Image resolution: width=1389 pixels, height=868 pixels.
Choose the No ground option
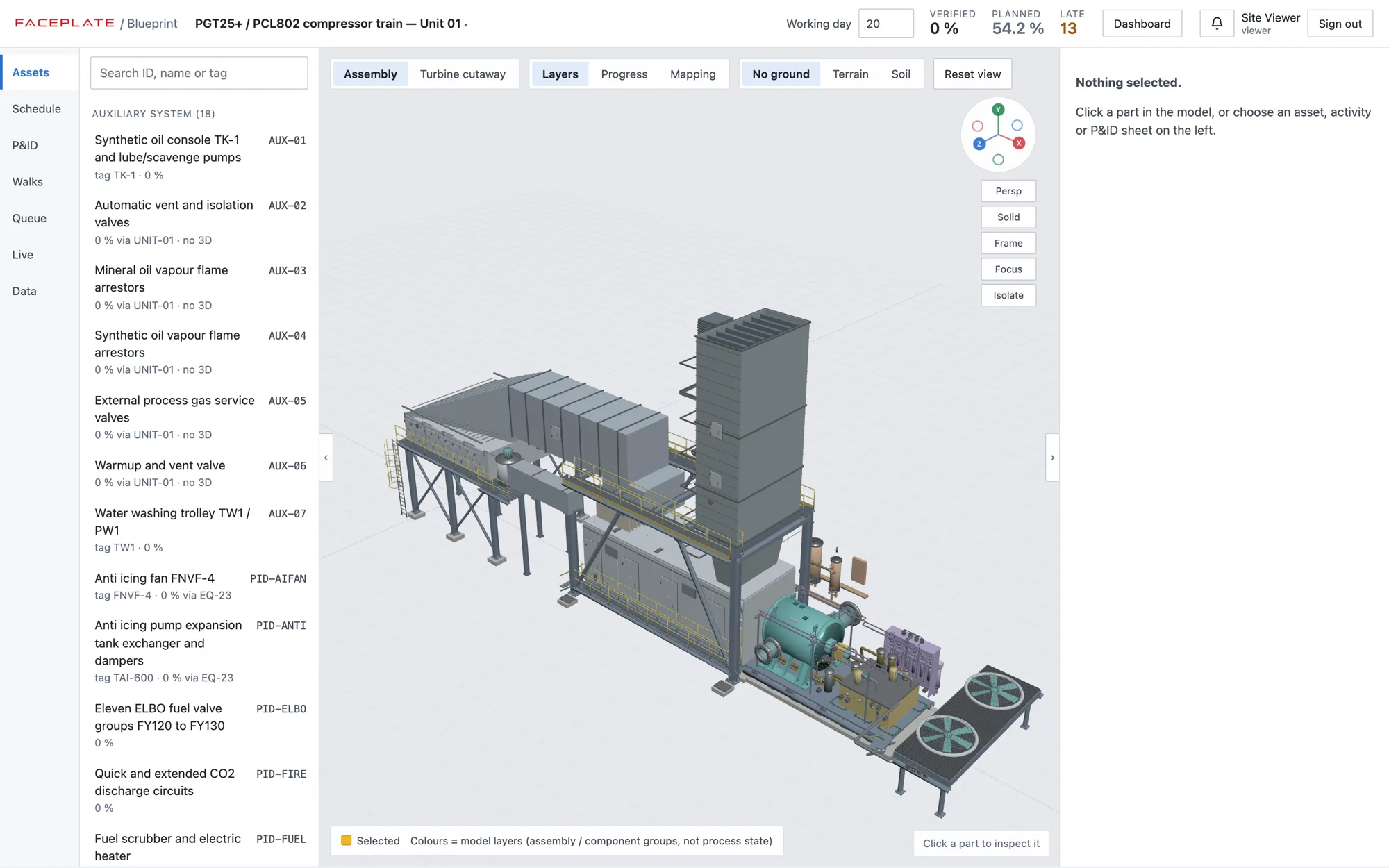(x=781, y=74)
